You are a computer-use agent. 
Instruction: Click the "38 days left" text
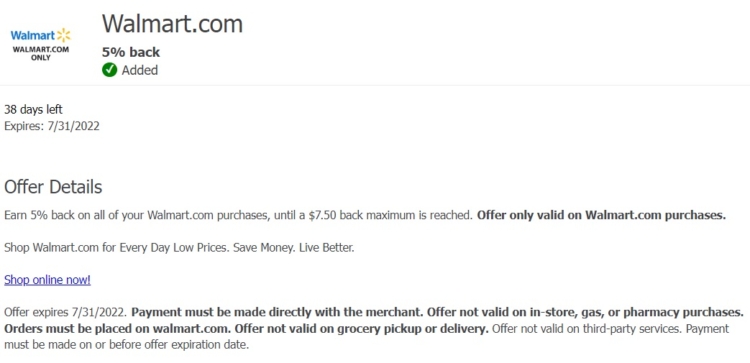pos(33,110)
